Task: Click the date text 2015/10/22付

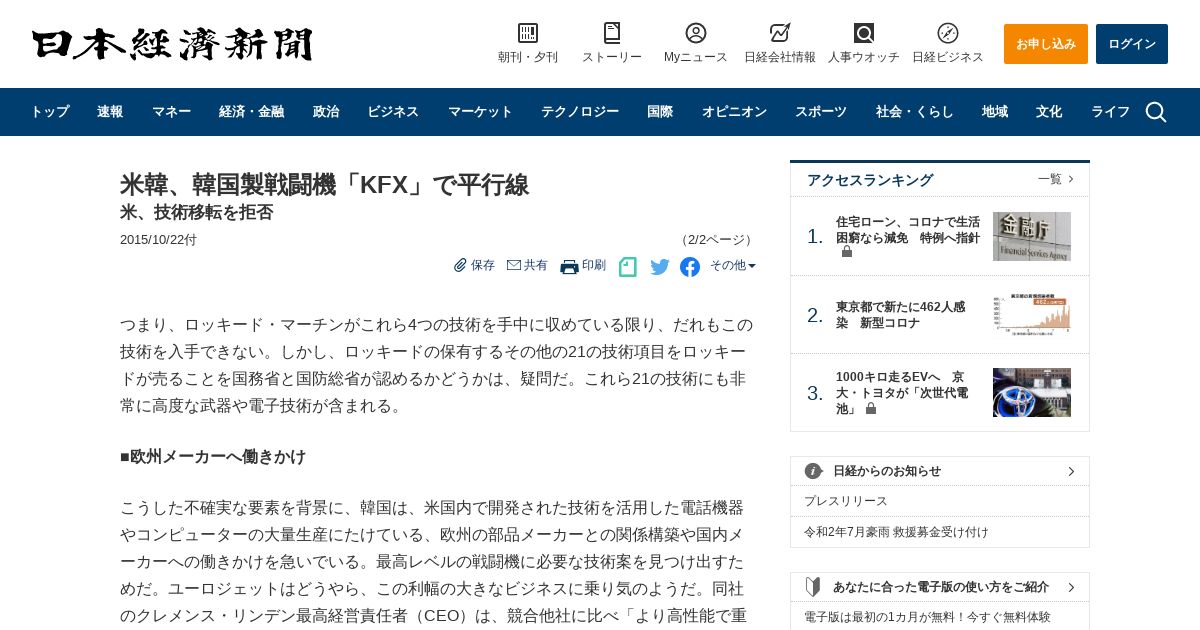Action: pyautogui.click(x=158, y=240)
